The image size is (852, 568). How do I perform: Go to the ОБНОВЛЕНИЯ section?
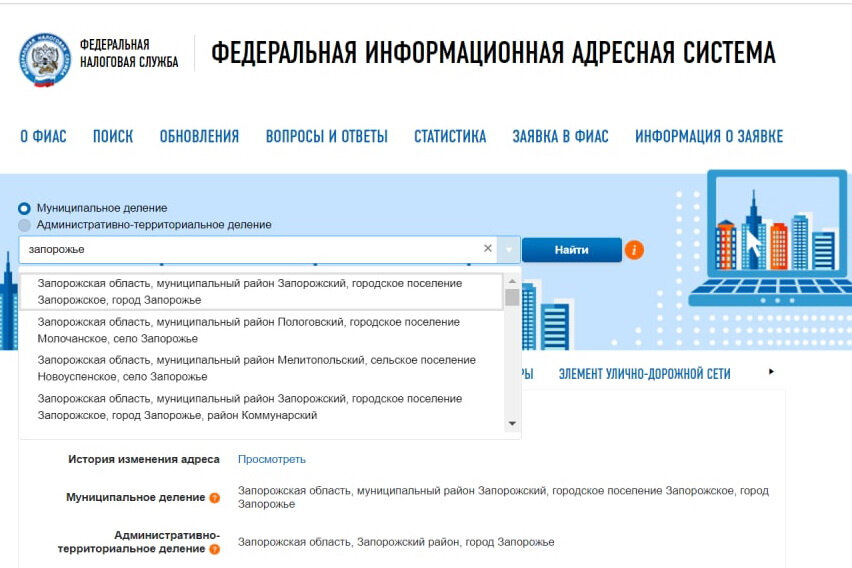[199, 136]
